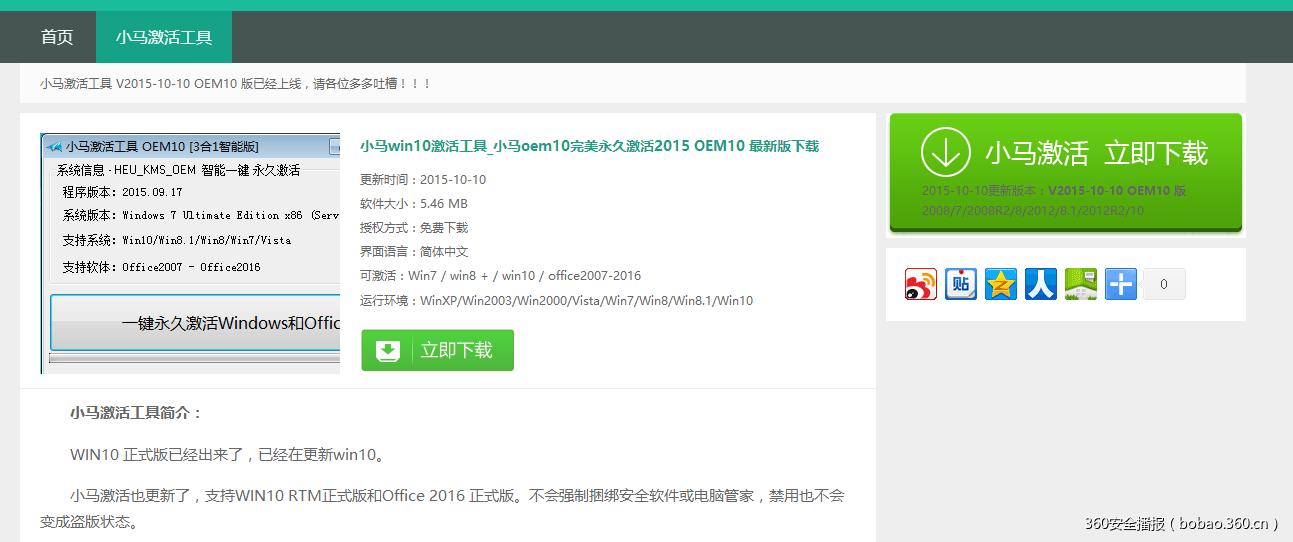Viewport: 1293px width, 542px height.
Task: Click the announcement text about V2015-10-10 OEM10
Action: [x=236, y=83]
